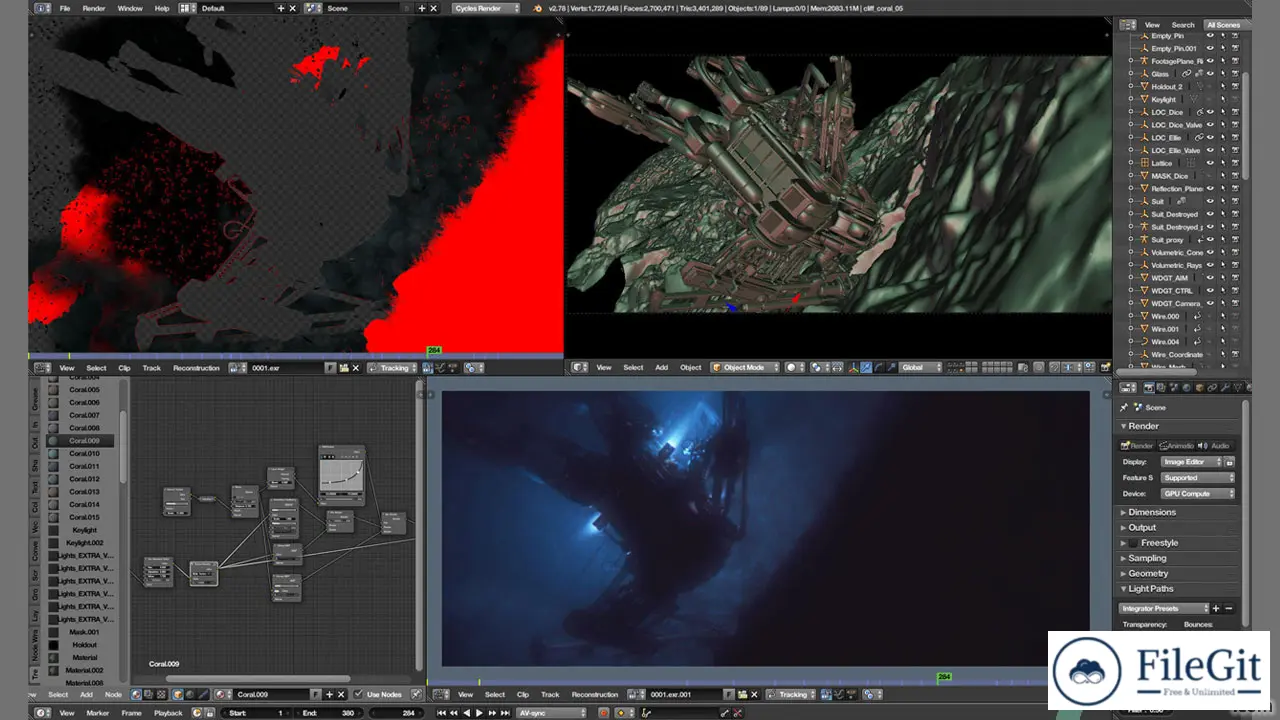
Task: Toggle the Freestyle checkbox
Action: click(x=1135, y=543)
